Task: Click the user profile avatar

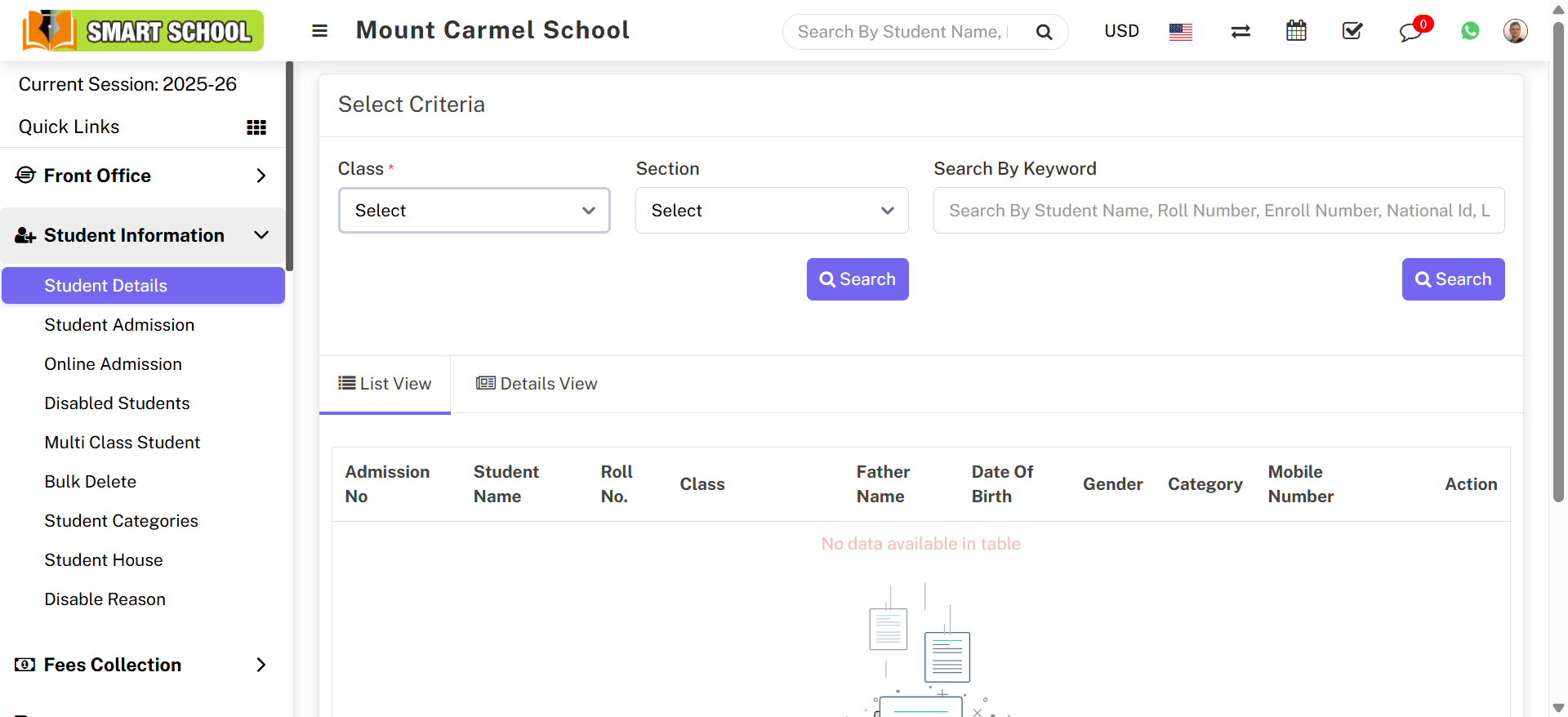Action: click(x=1515, y=31)
